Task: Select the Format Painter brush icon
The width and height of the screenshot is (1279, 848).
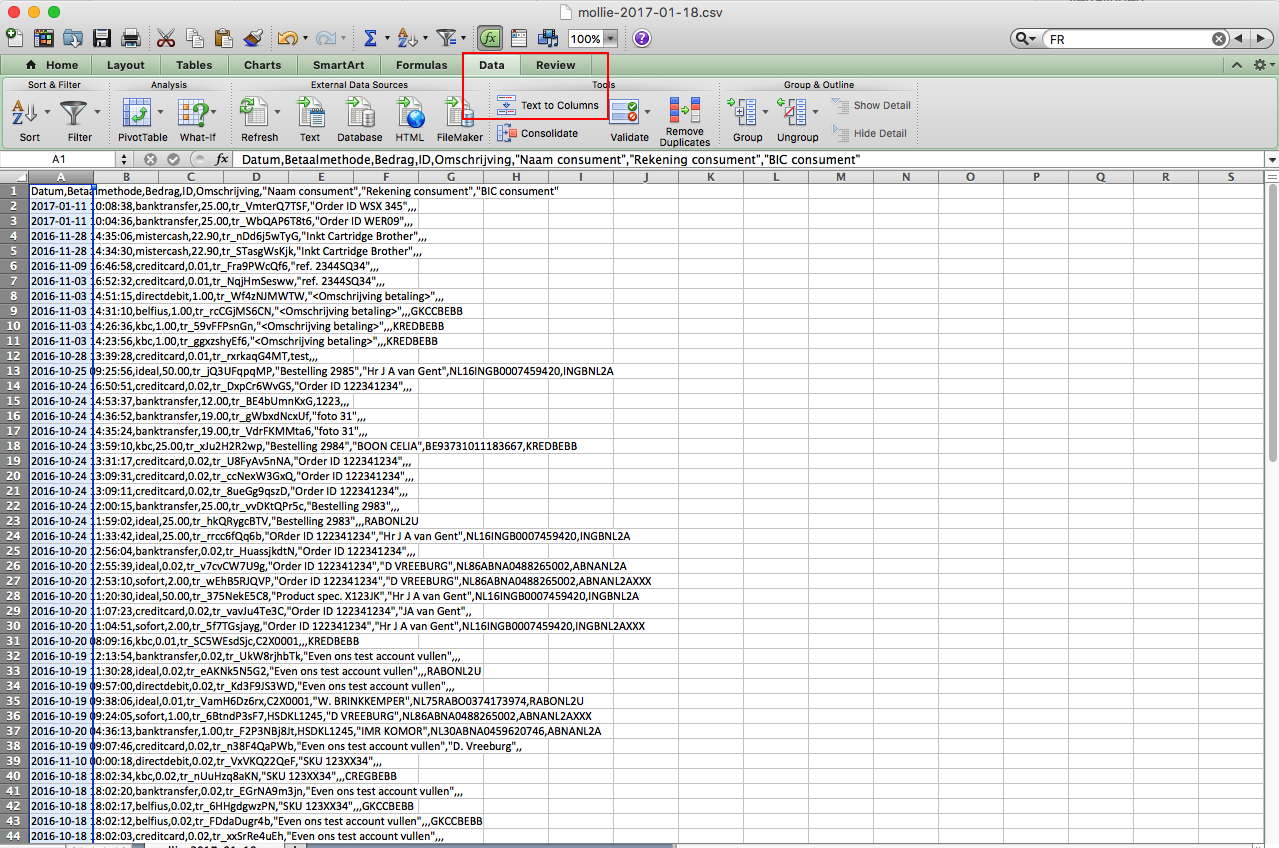Action: click(x=253, y=39)
